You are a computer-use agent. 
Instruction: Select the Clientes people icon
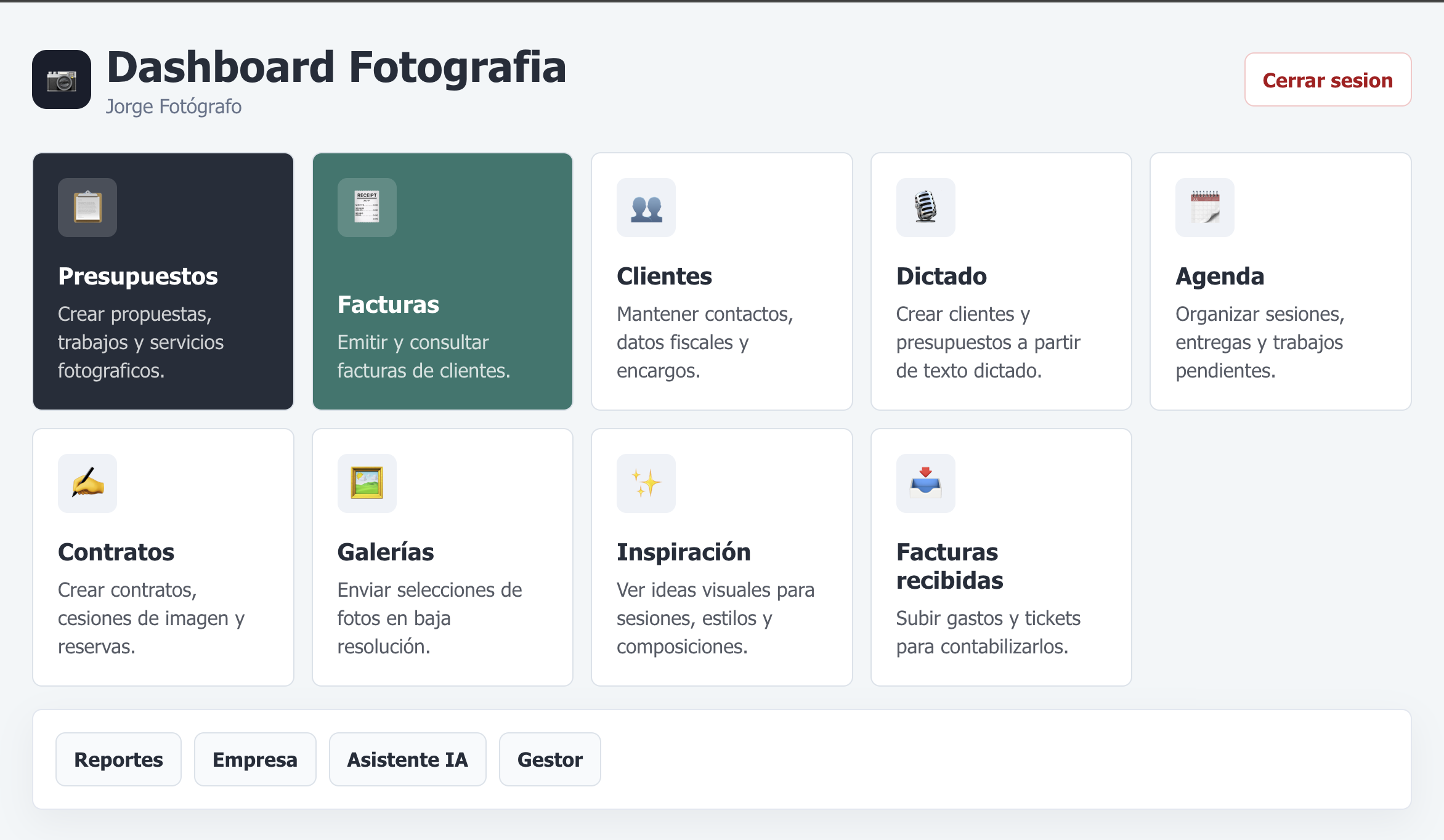[x=646, y=208]
